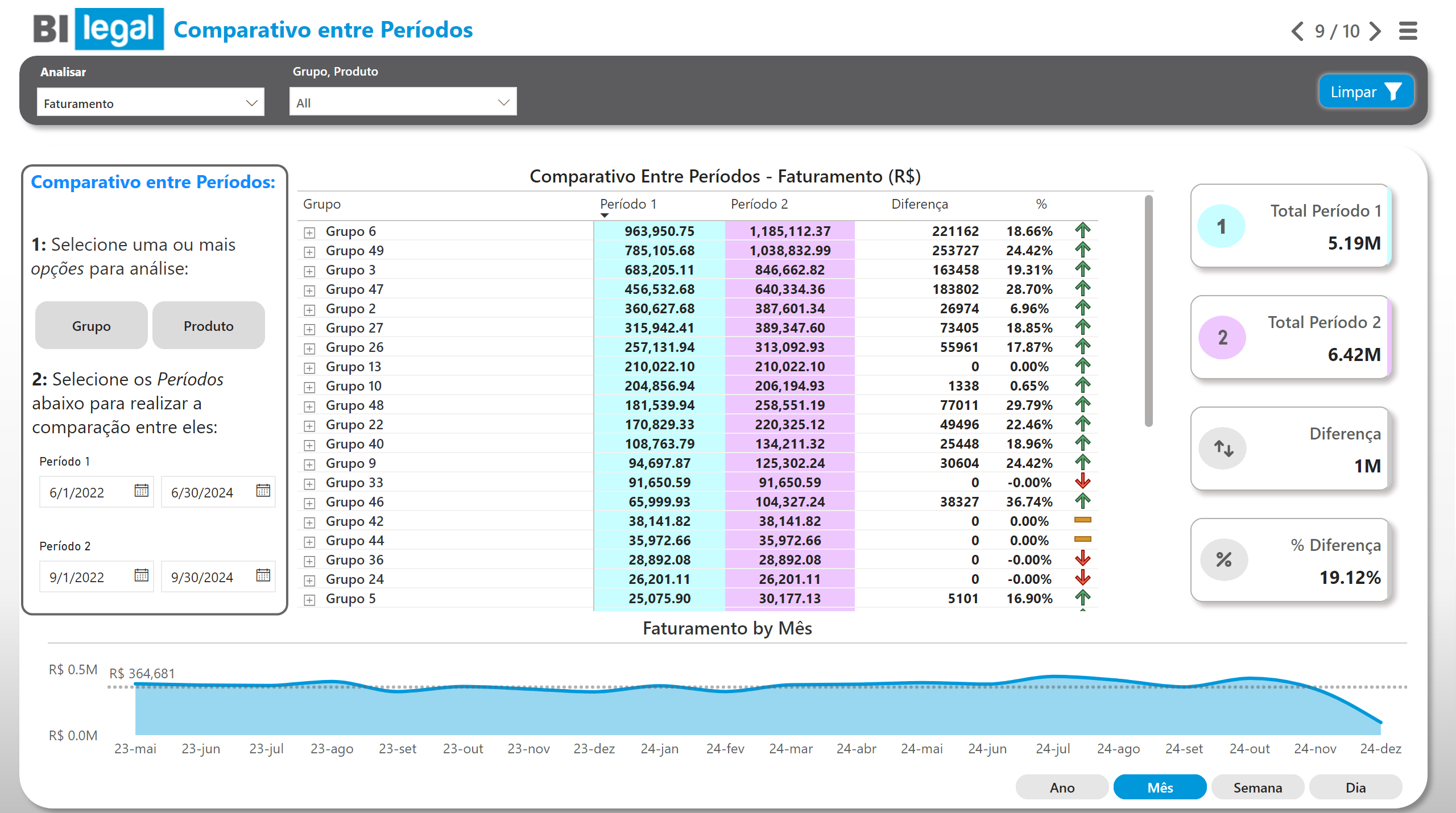Open calendar for Período 1 end date
Screen dimensions: 1456x813
coord(263,491)
